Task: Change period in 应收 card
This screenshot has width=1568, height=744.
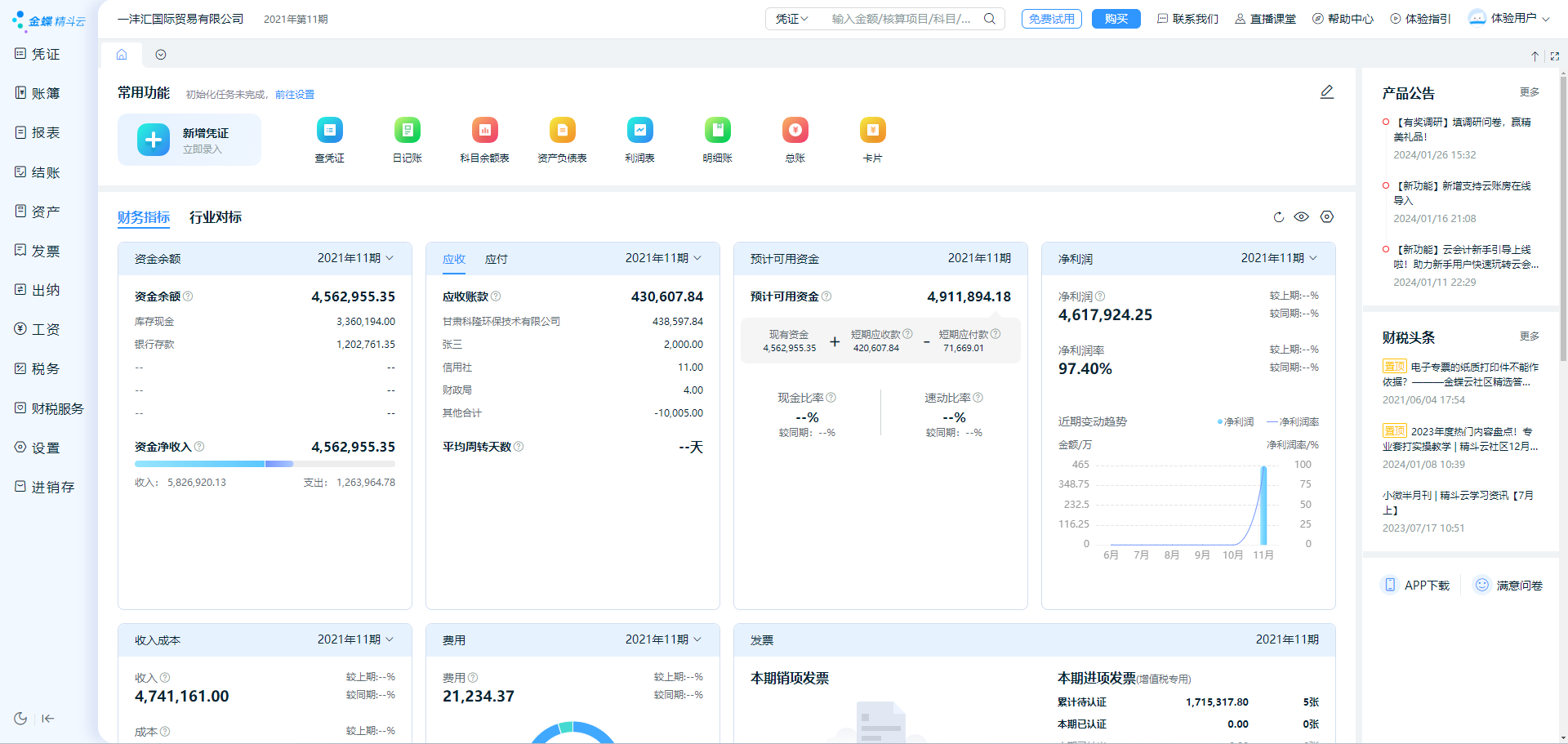Action: [664, 258]
